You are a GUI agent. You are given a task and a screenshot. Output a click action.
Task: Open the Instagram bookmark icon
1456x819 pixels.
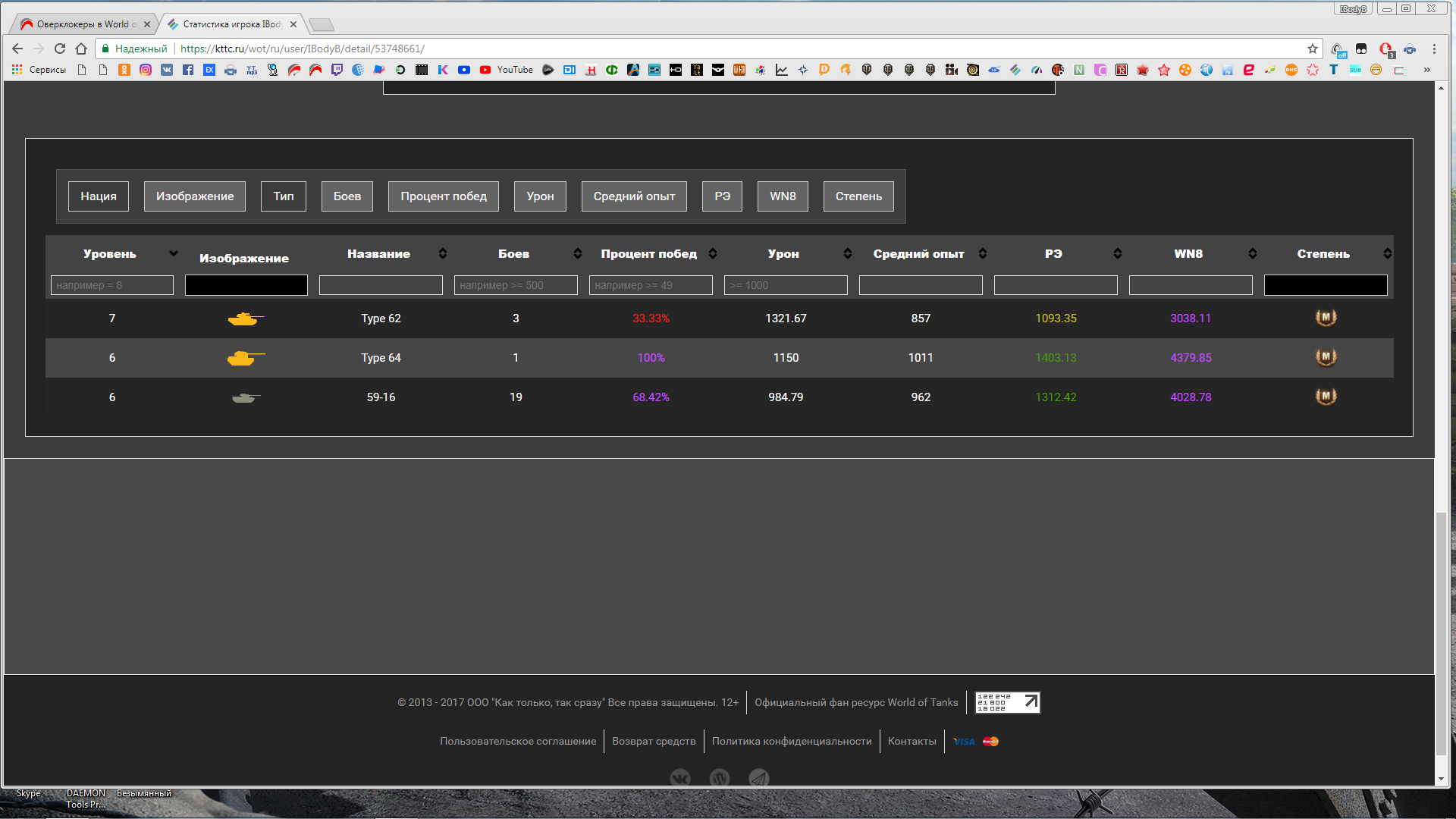[x=146, y=70]
